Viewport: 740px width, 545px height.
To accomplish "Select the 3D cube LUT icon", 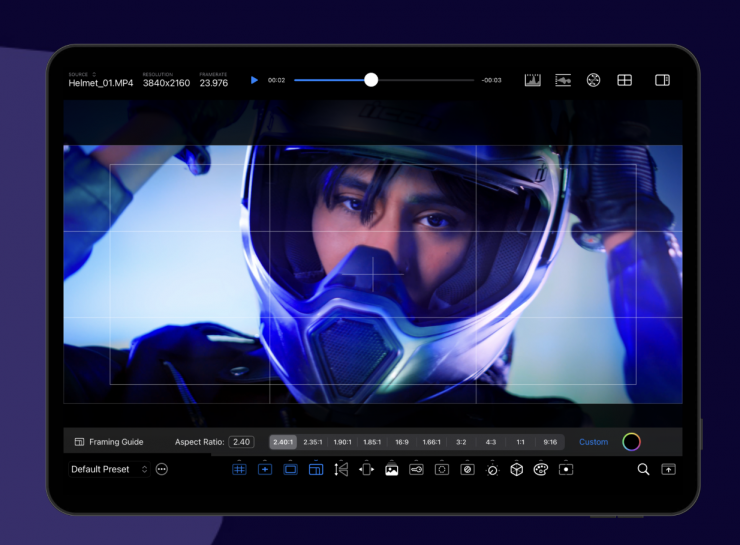I will [x=516, y=469].
